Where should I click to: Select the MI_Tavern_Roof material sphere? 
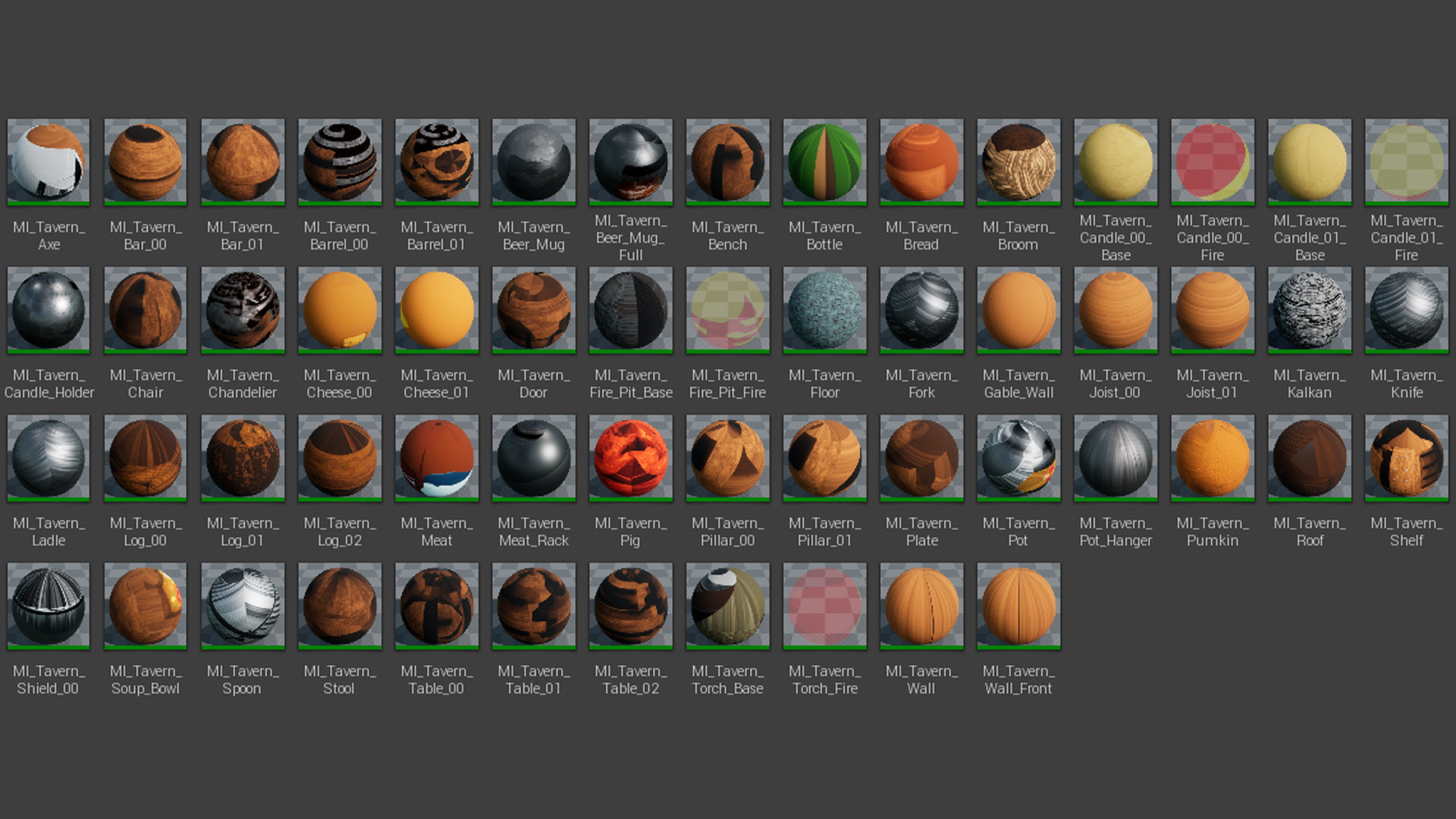(1310, 457)
